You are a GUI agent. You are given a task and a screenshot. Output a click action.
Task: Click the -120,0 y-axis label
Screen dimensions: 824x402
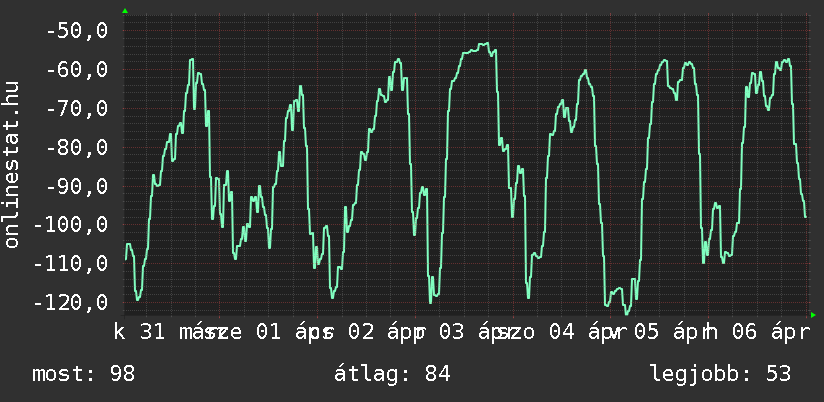(70, 302)
